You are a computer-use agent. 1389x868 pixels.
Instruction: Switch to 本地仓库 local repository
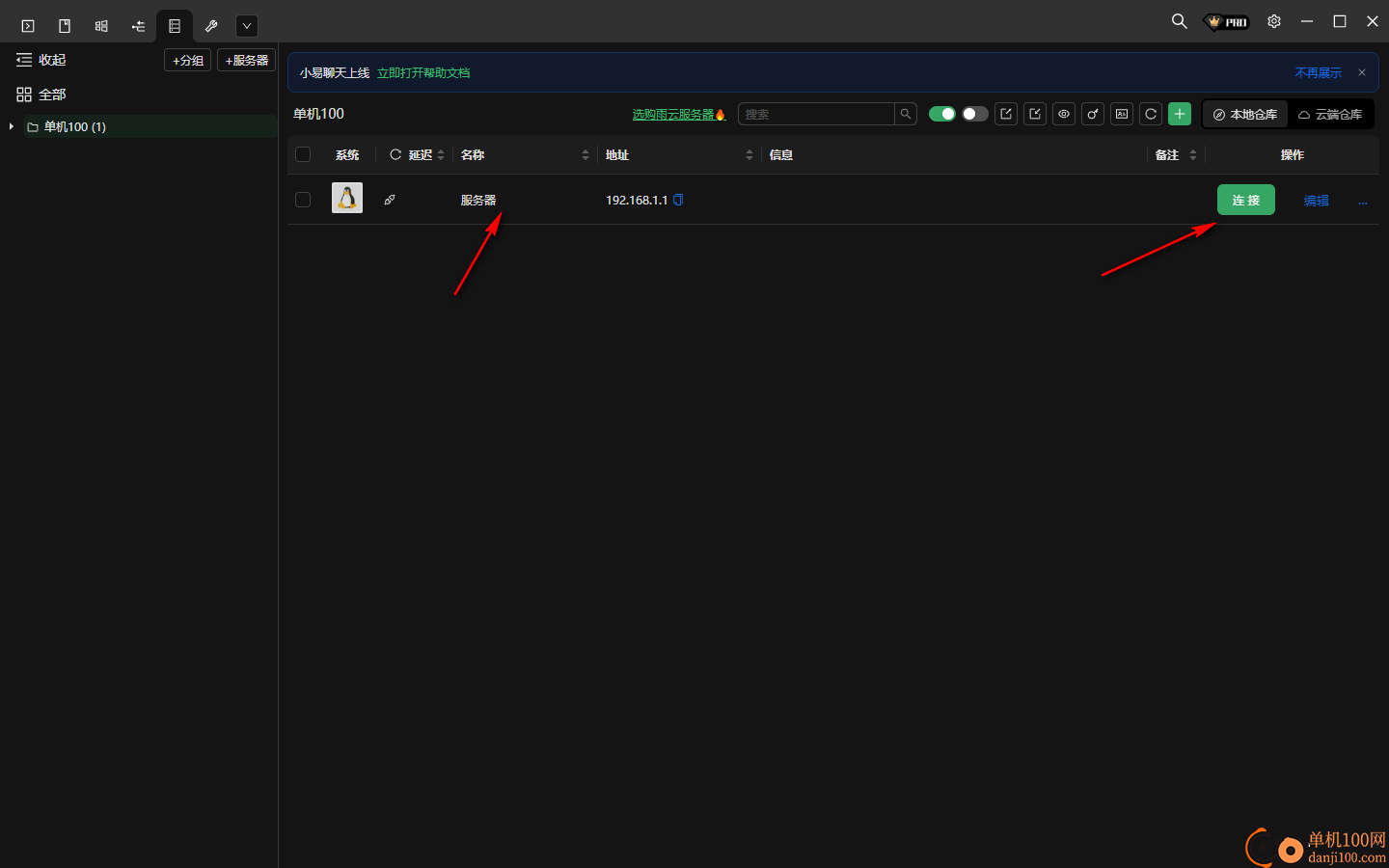[1245, 114]
